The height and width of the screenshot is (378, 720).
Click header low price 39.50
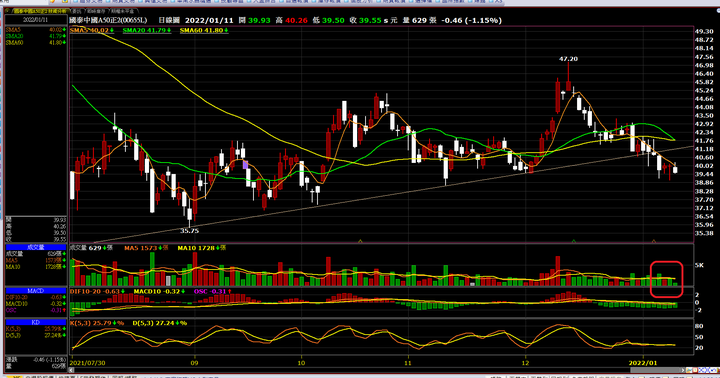[x=333, y=20]
